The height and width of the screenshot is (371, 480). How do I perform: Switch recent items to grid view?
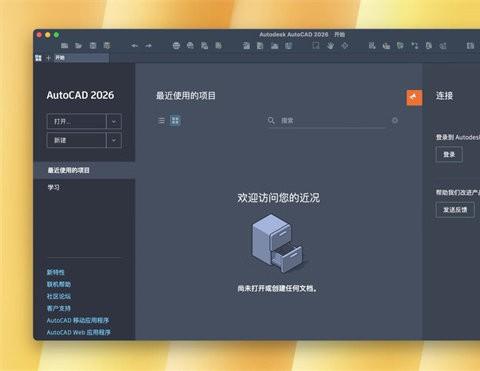coord(175,120)
